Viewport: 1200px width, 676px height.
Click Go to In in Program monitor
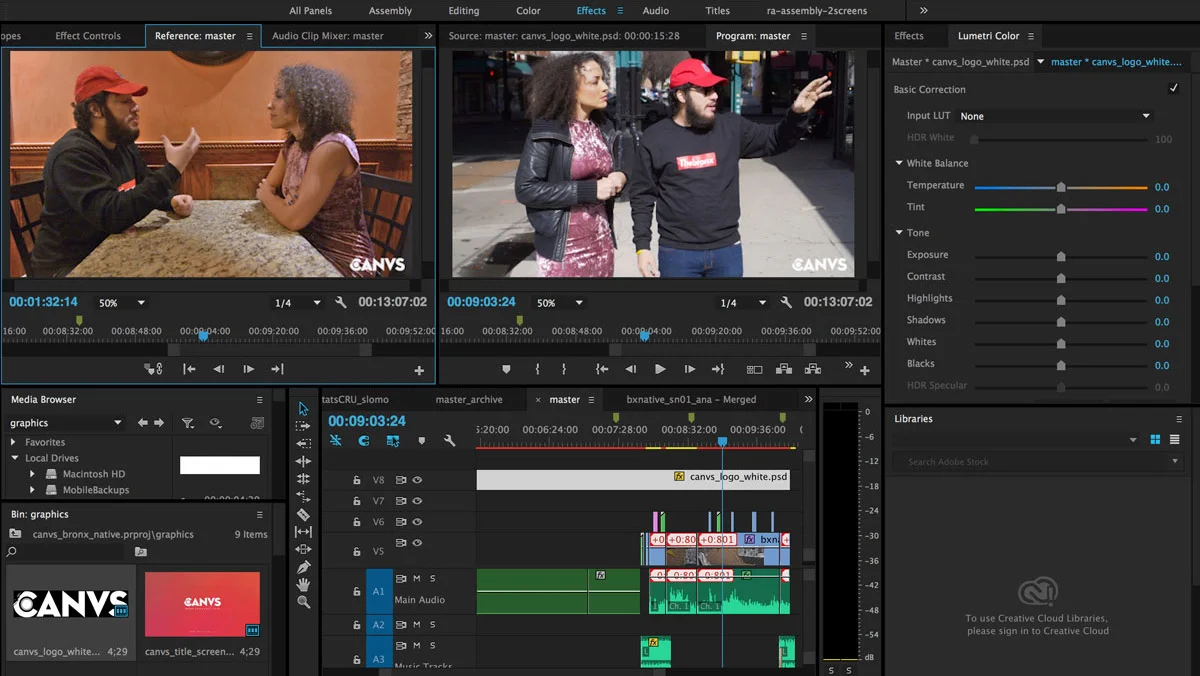(x=601, y=369)
